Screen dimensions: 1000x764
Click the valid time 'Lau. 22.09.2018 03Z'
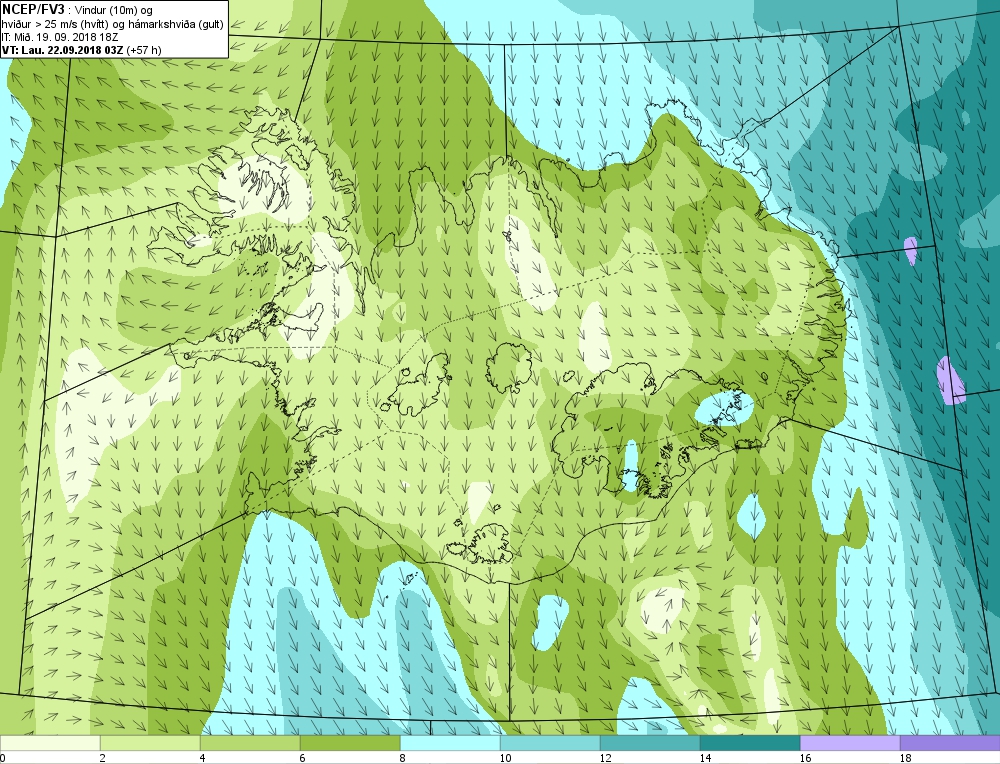[71, 50]
